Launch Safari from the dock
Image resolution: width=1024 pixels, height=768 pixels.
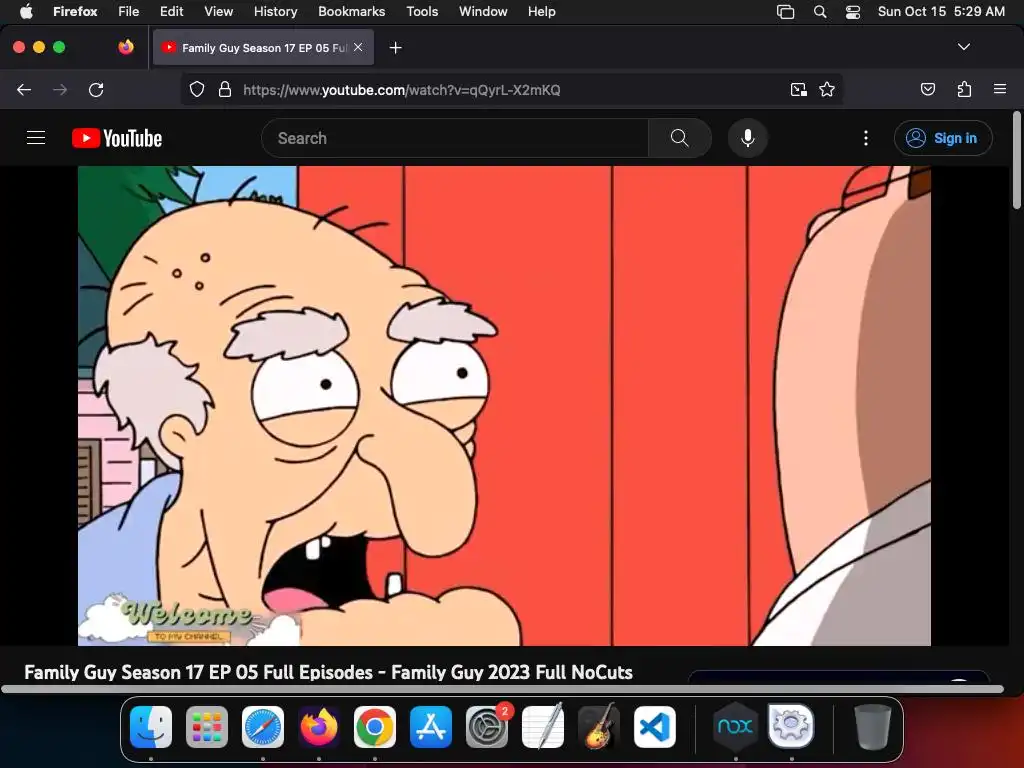tap(263, 727)
